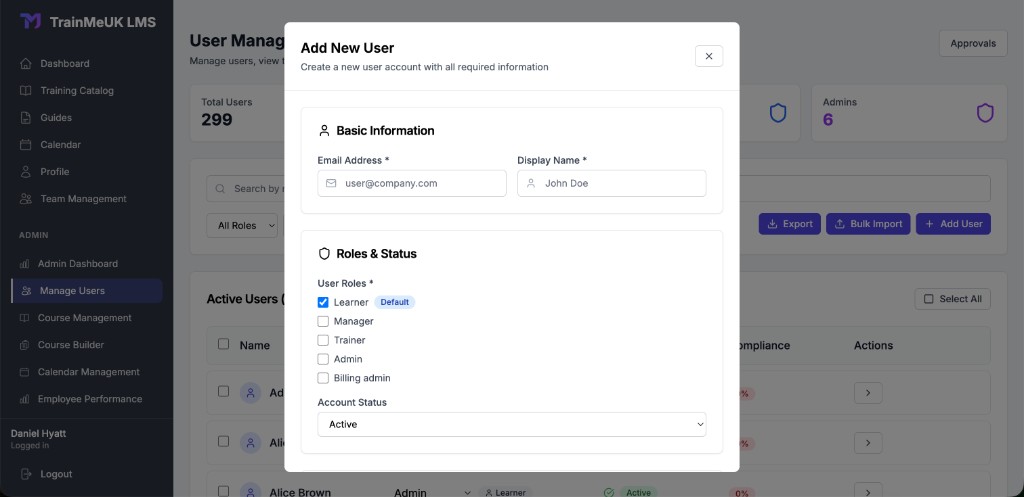The image size is (1024, 497).
Task: Click the sidebar Calendar icon
Action: (25, 144)
